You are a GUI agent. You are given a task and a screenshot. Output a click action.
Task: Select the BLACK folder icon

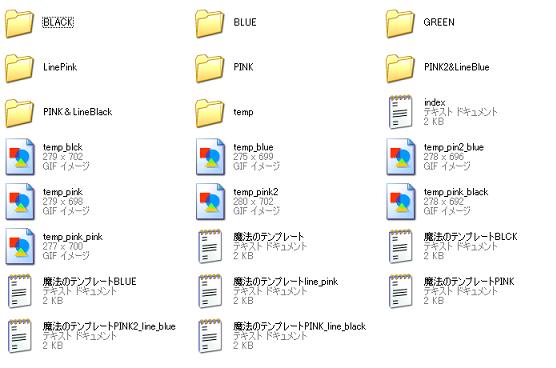click(x=20, y=23)
